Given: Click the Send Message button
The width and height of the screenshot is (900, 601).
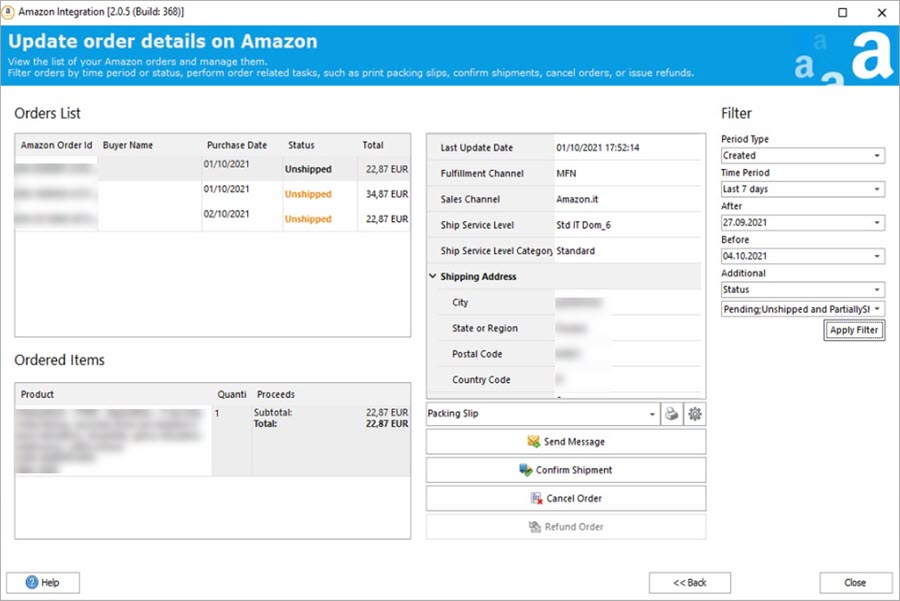Looking at the screenshot, I should (x=565, y=441).
